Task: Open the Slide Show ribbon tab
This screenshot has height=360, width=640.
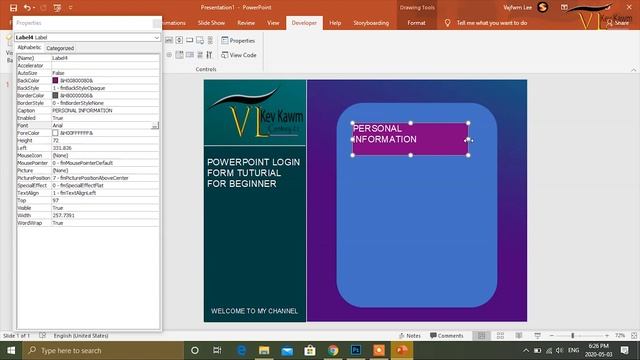Action: (x=211, y=23)
